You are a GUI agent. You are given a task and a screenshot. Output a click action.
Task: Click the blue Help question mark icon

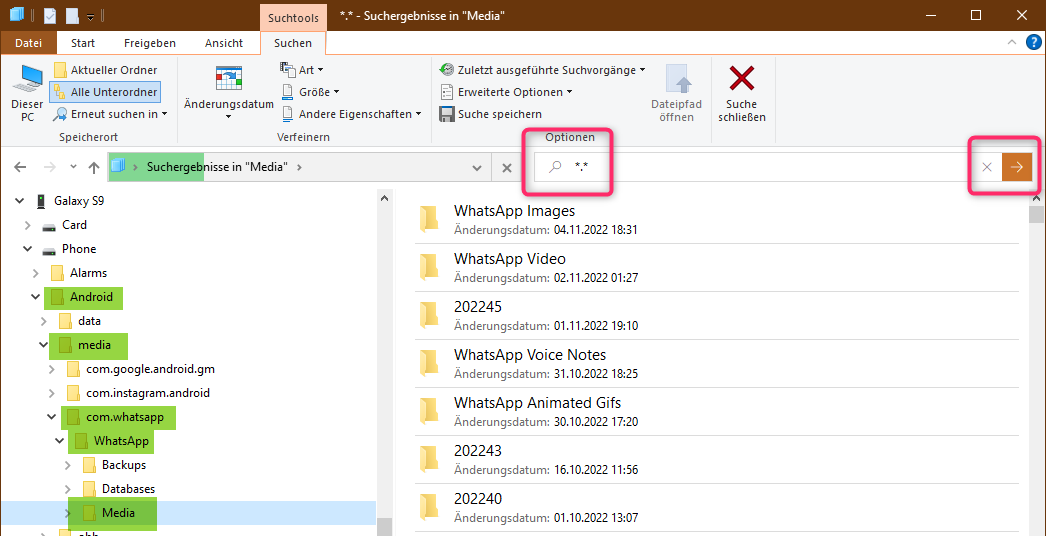coord(1033,43)
